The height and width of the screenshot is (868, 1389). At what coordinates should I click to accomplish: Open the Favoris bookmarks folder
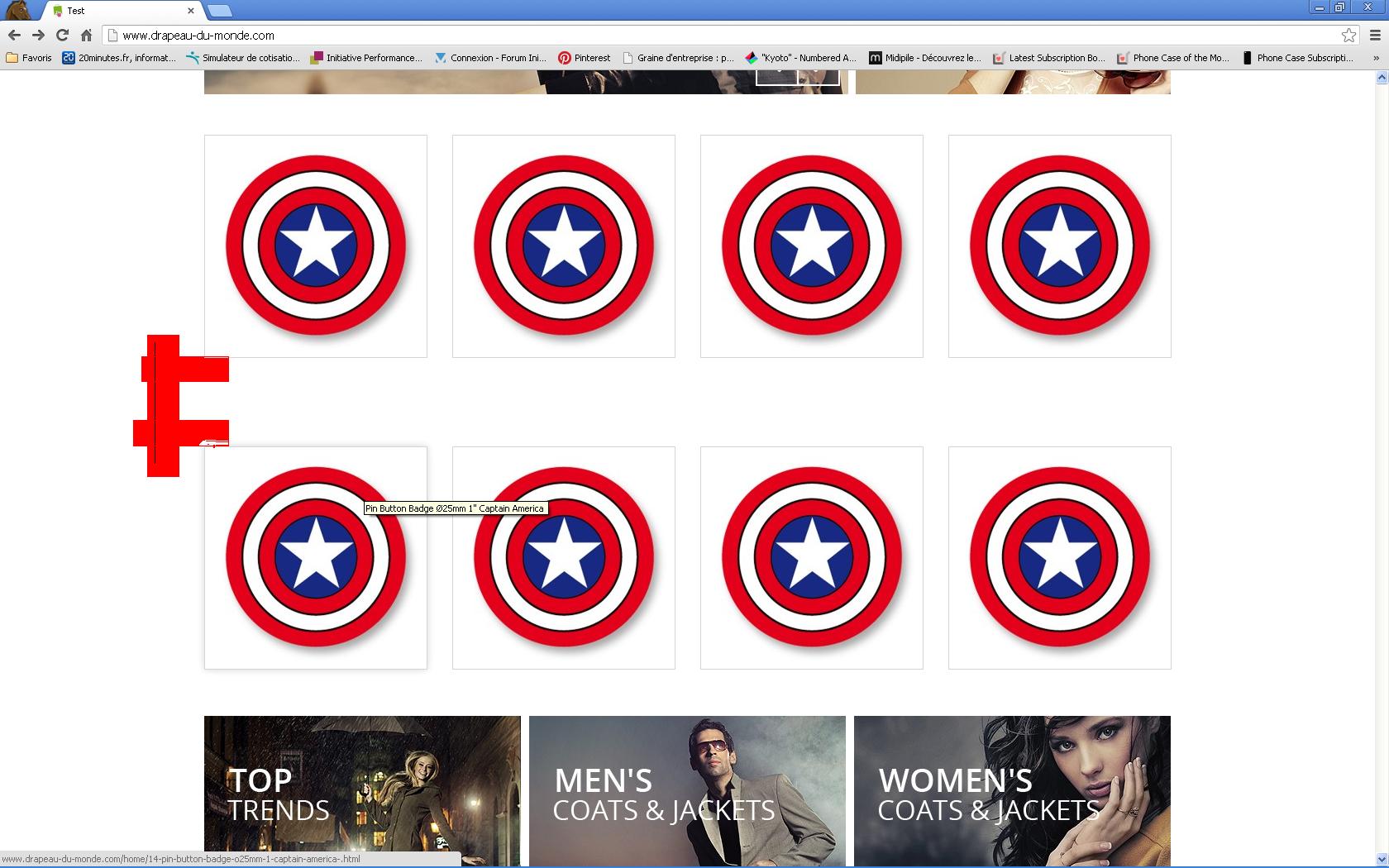click(29, 58)
